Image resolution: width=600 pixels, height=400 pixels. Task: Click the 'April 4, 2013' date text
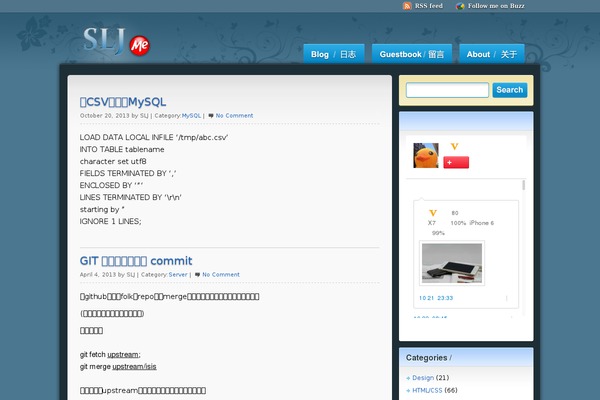coord(98,274)
